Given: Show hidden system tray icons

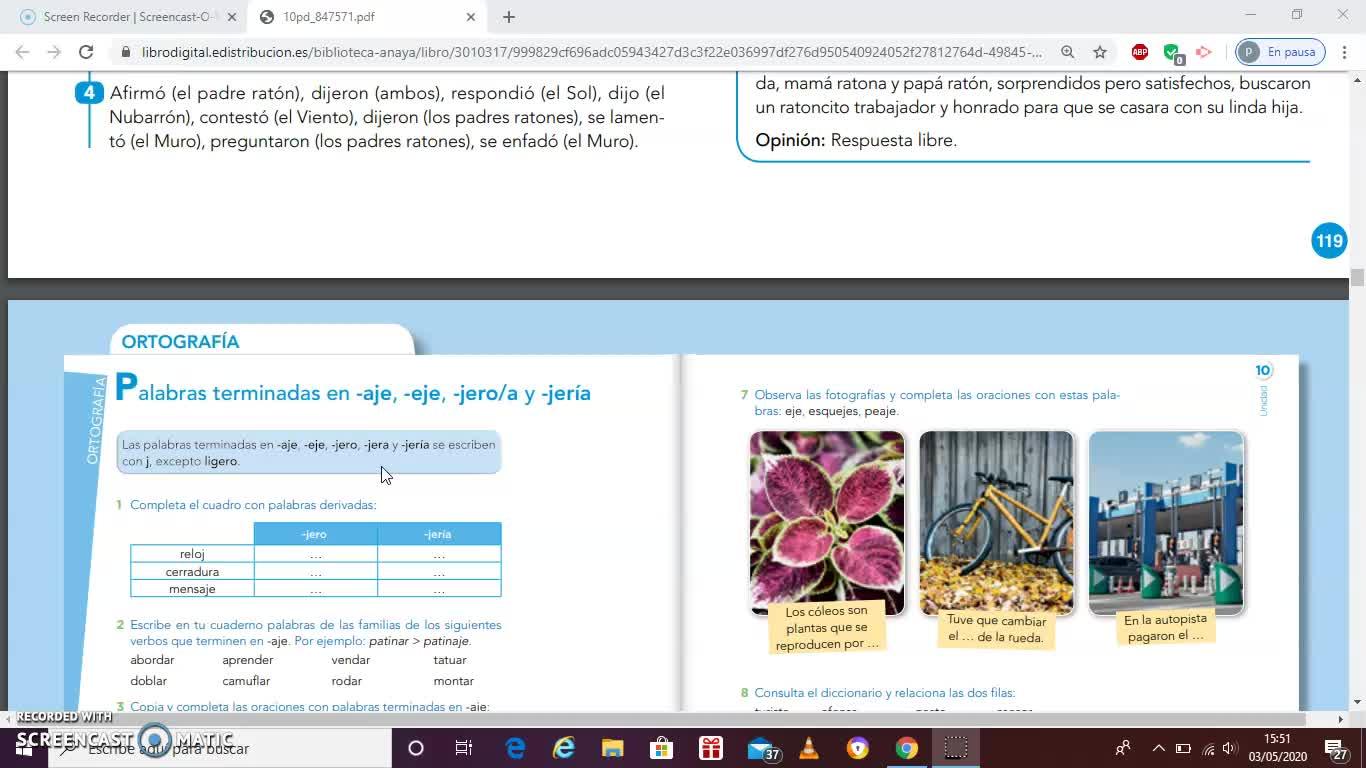Looking at the screenshot, I should tap(1159, 748).
